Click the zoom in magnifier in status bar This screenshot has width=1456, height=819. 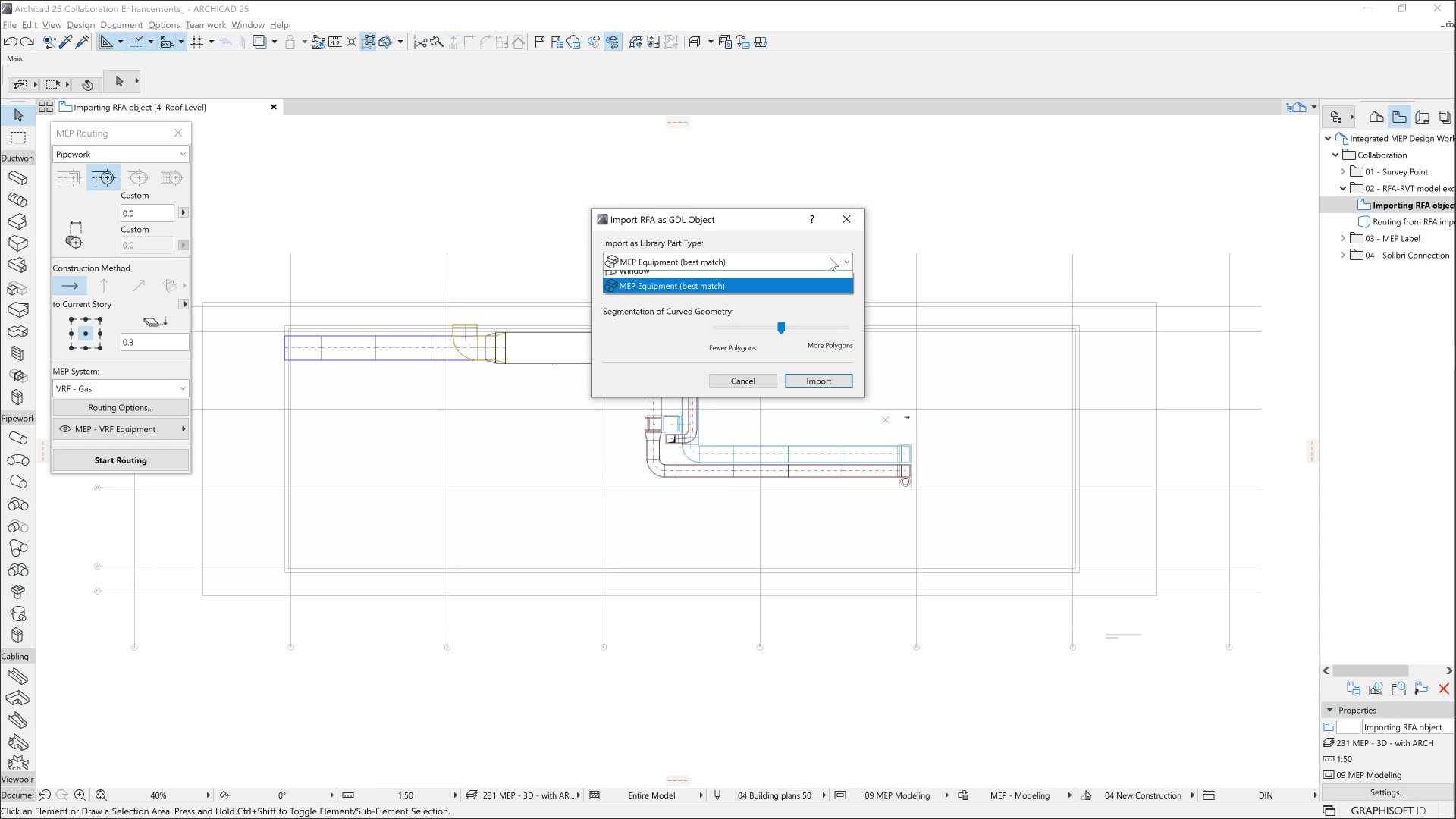(x=80, y=795)
